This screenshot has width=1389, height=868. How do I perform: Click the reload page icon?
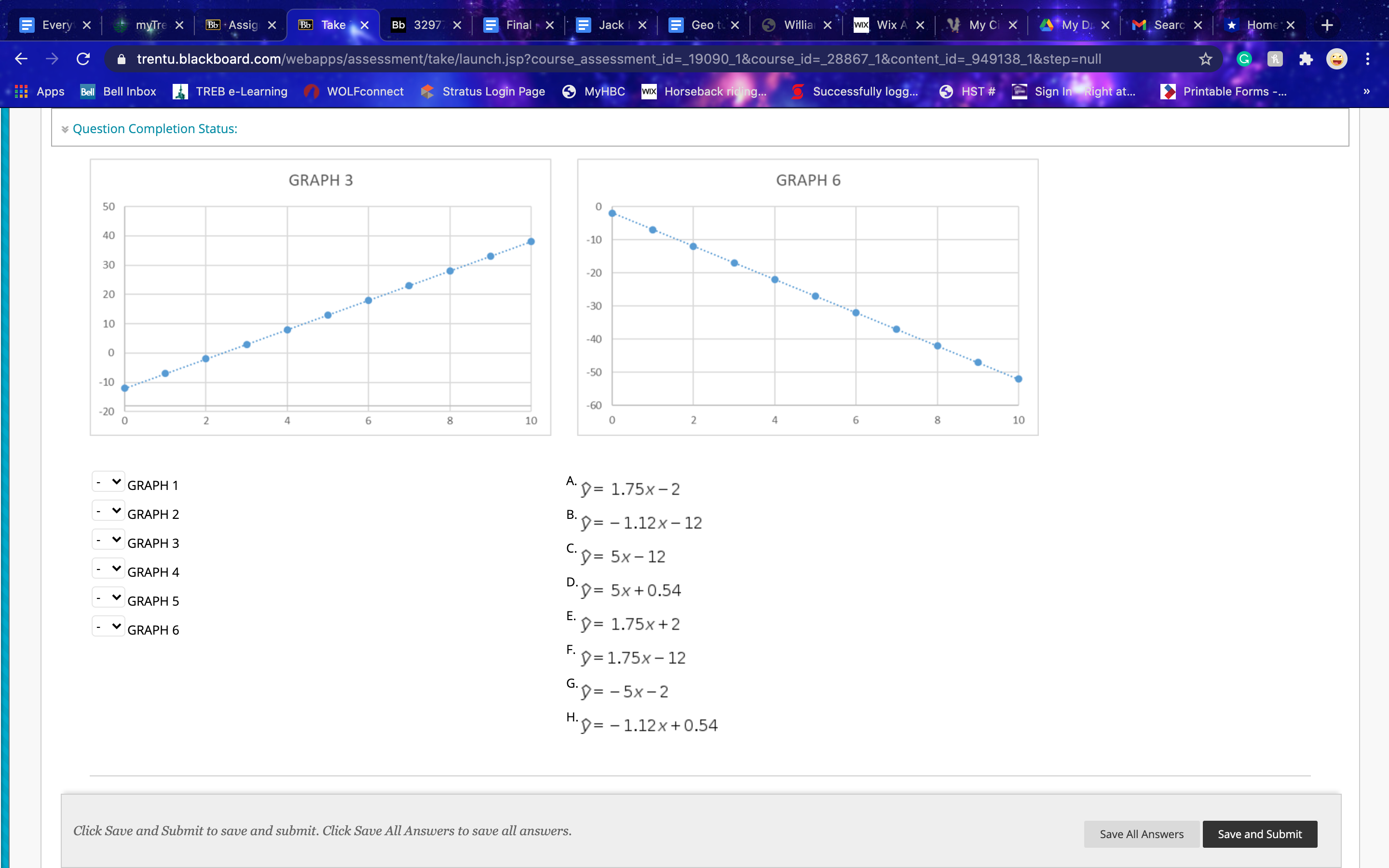(85, 59)
